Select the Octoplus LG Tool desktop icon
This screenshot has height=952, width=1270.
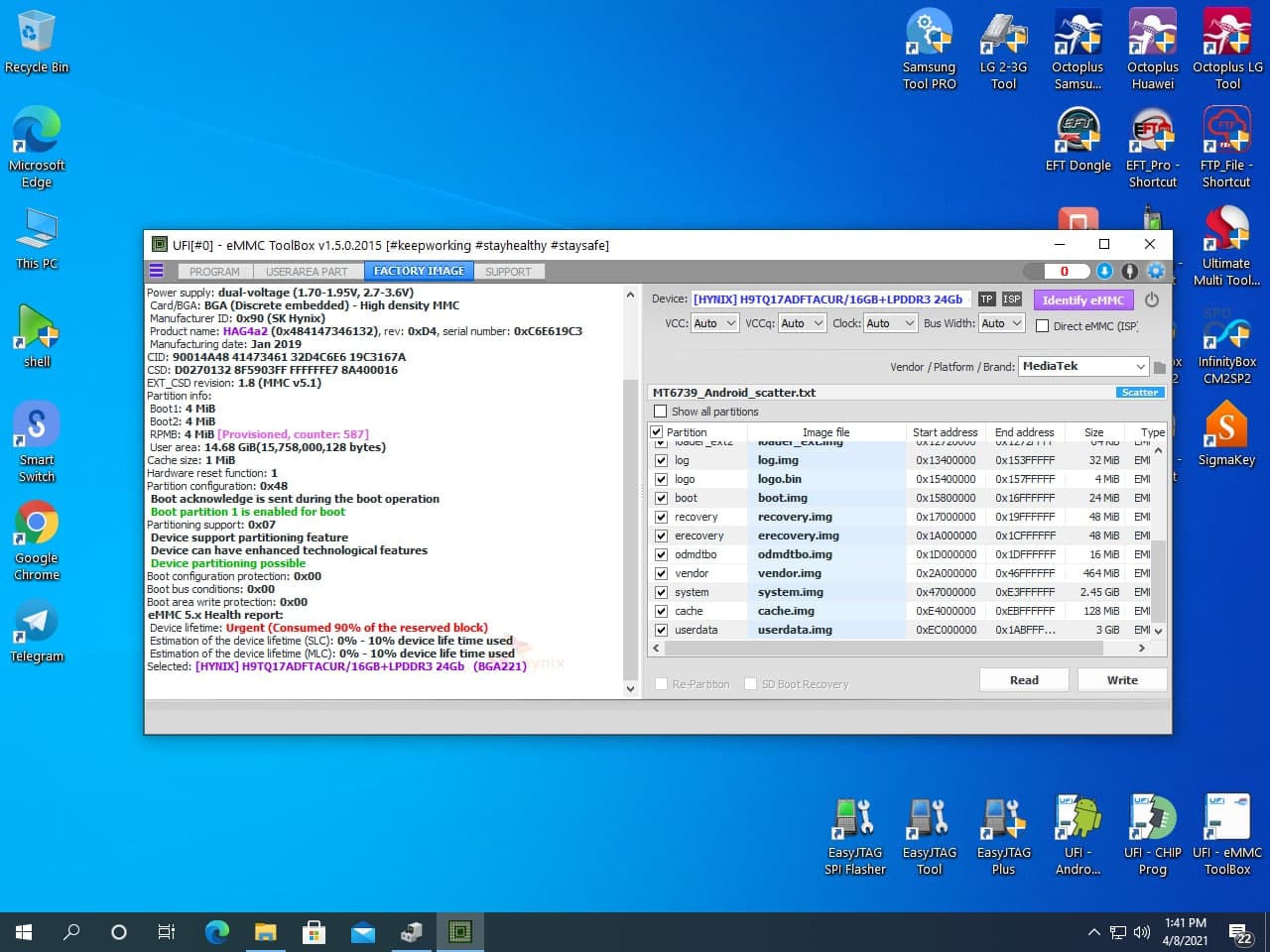[x=1228, y=50]
